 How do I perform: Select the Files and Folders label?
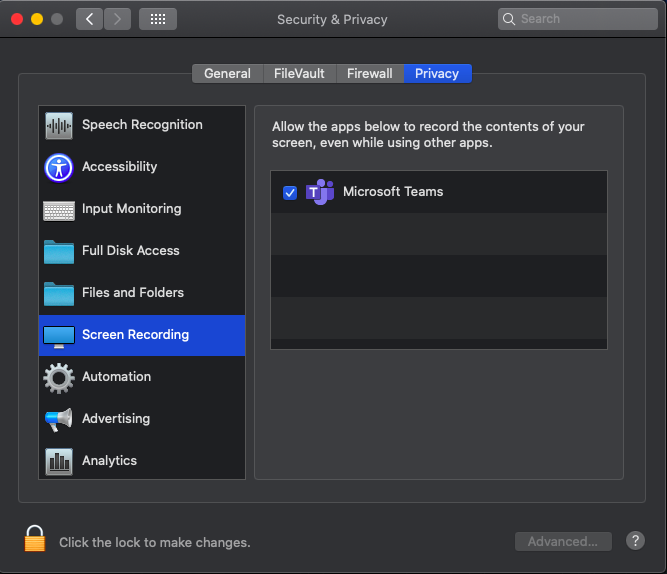[x=133, y=293]
